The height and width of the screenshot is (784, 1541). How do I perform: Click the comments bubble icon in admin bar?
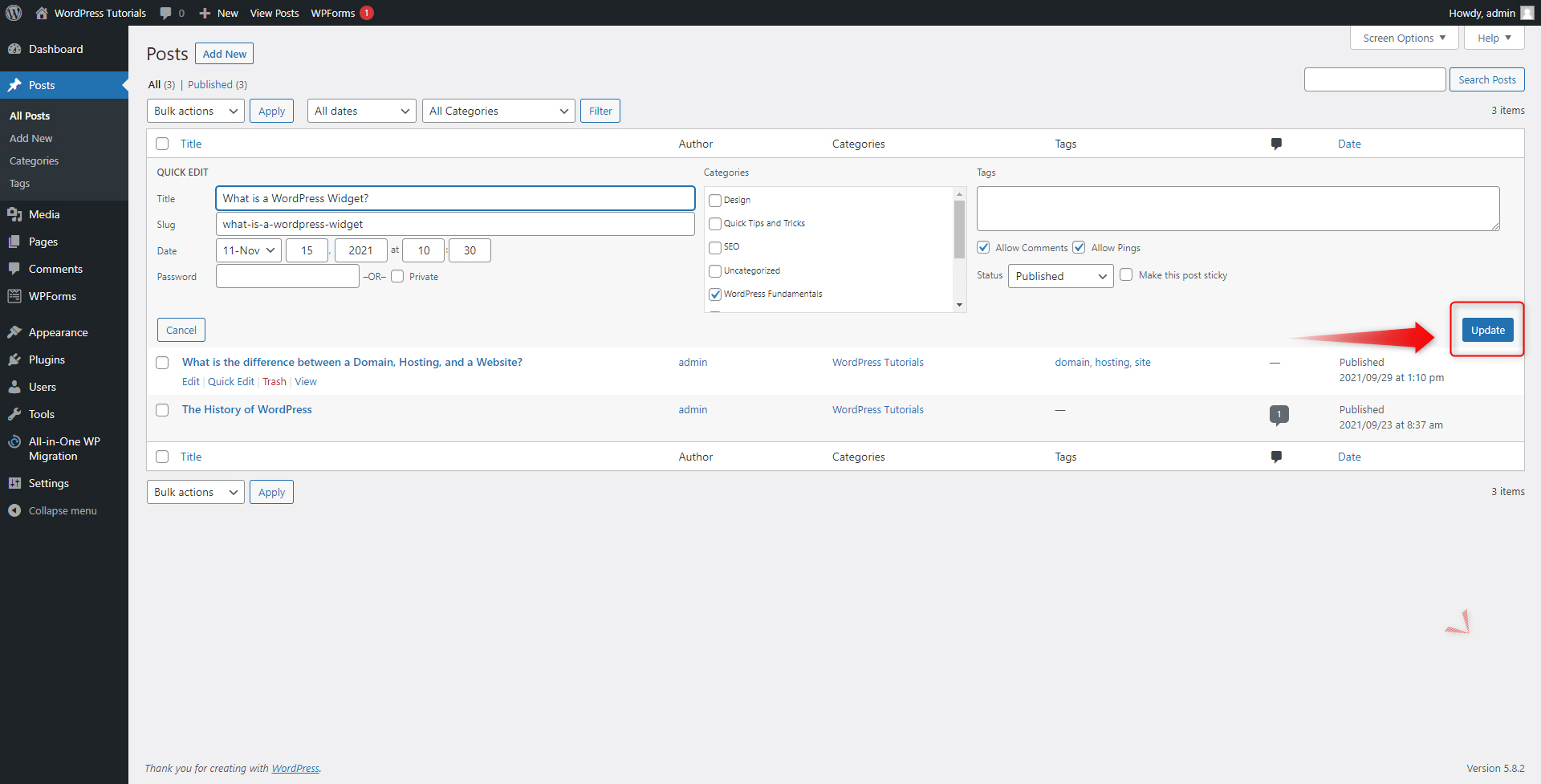165,13
